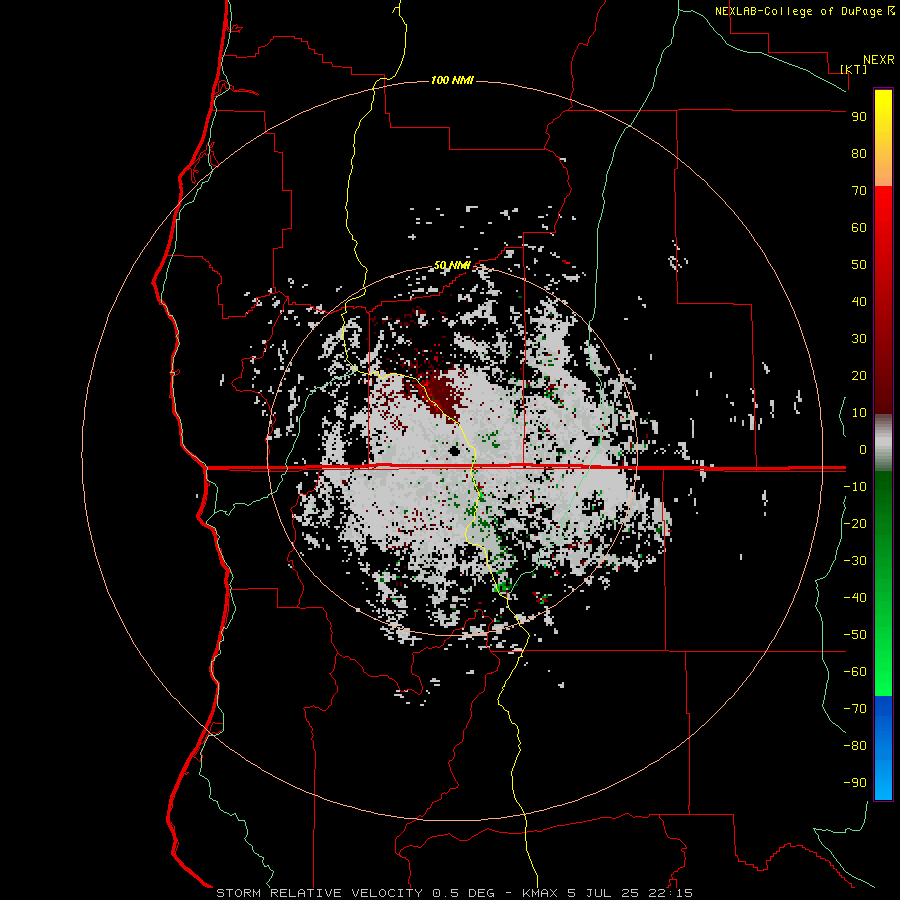The height and width of the screenshot is (900, 900).
Task: Click the -10 value on the velocity scale
Action: click(855, 487)
